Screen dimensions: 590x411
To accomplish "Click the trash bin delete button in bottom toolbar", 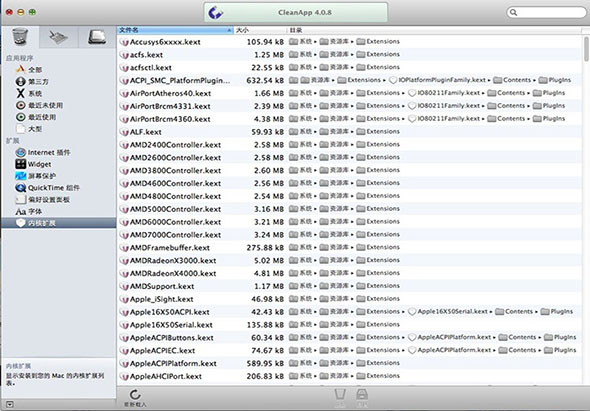I will point(340,397).
